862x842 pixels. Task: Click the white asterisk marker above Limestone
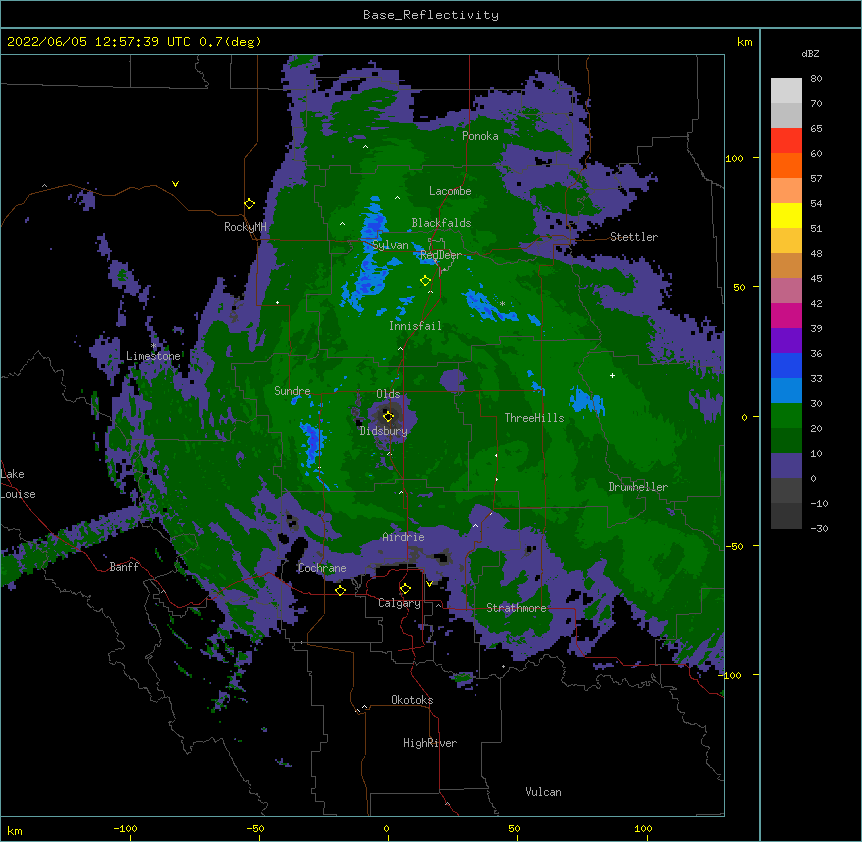pos(153,346)
